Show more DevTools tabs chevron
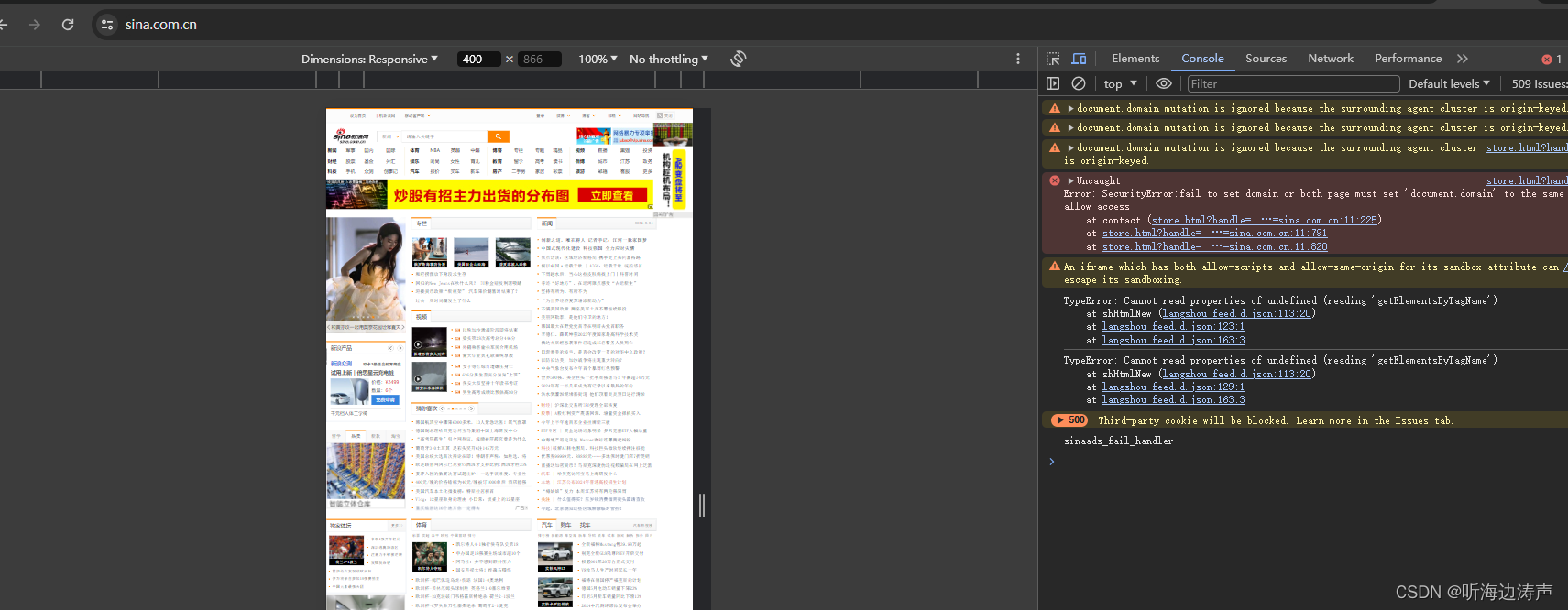1568x610 pixels. pos(1463,59)
